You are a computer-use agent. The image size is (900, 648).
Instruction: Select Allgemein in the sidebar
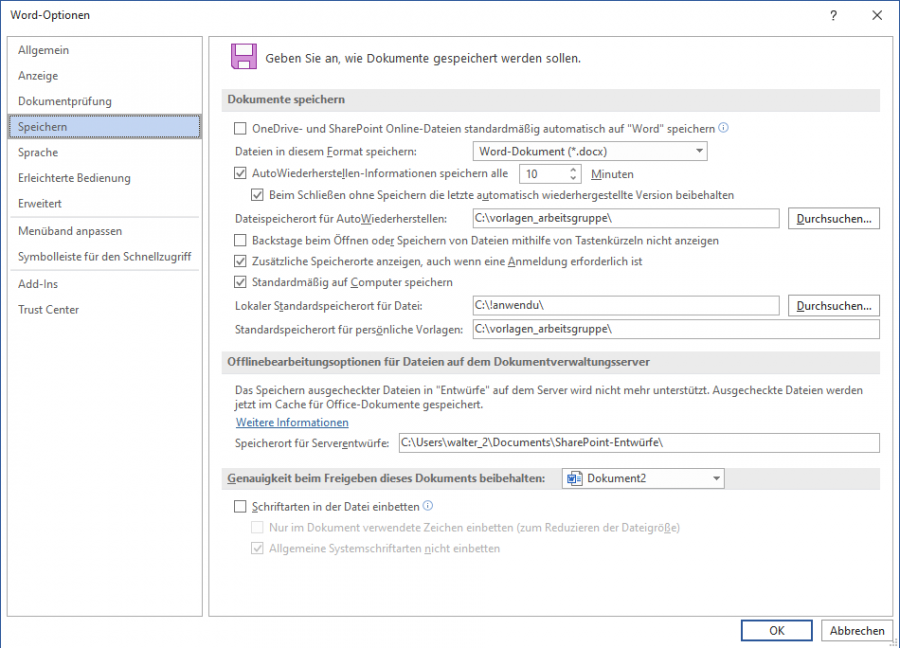click(44, 50)
